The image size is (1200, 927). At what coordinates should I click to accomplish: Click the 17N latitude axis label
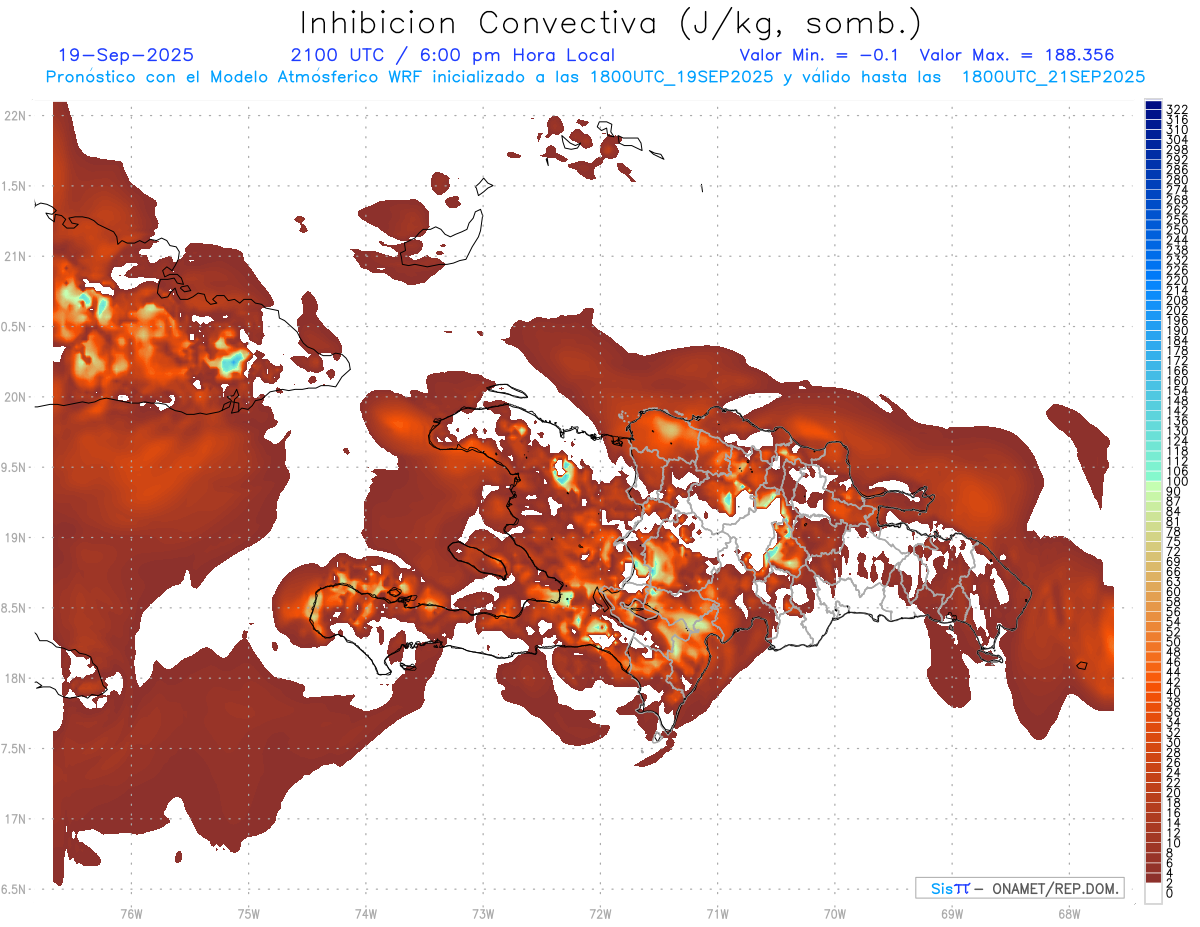pos(15,819)
